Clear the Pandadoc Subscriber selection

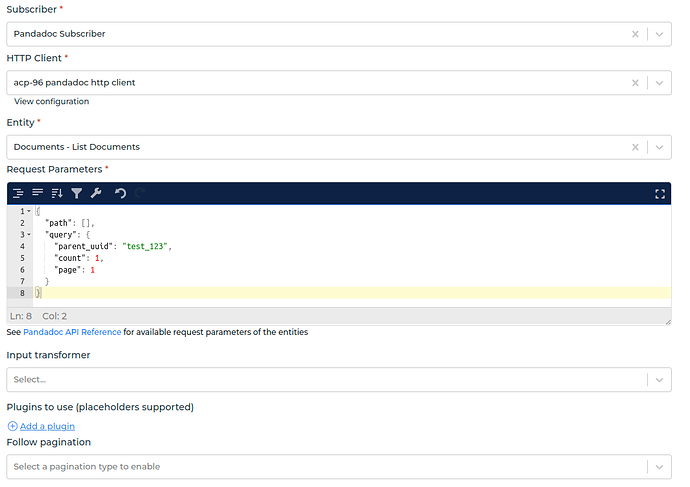coord(635,34)
